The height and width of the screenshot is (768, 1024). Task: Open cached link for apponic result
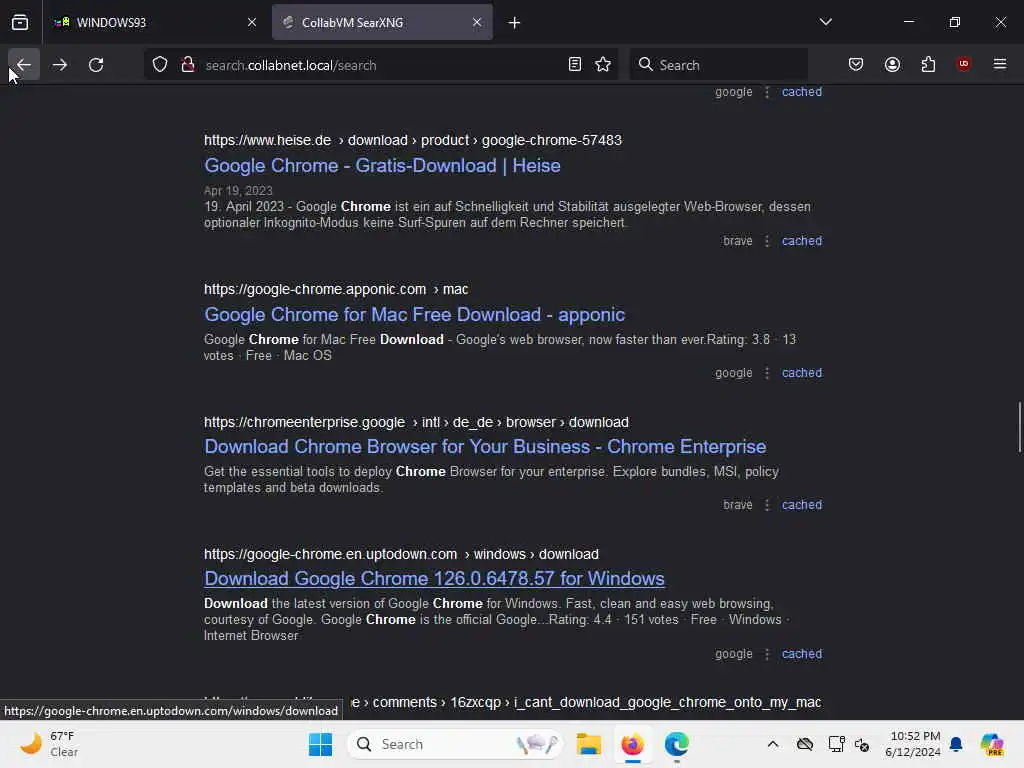(802, 373)
